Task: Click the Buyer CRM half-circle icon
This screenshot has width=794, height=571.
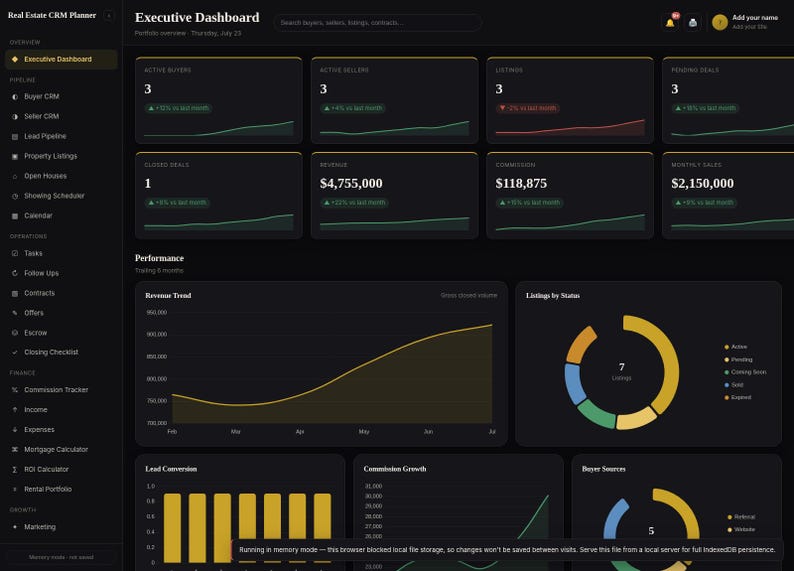Action: [x=15, y=97]
